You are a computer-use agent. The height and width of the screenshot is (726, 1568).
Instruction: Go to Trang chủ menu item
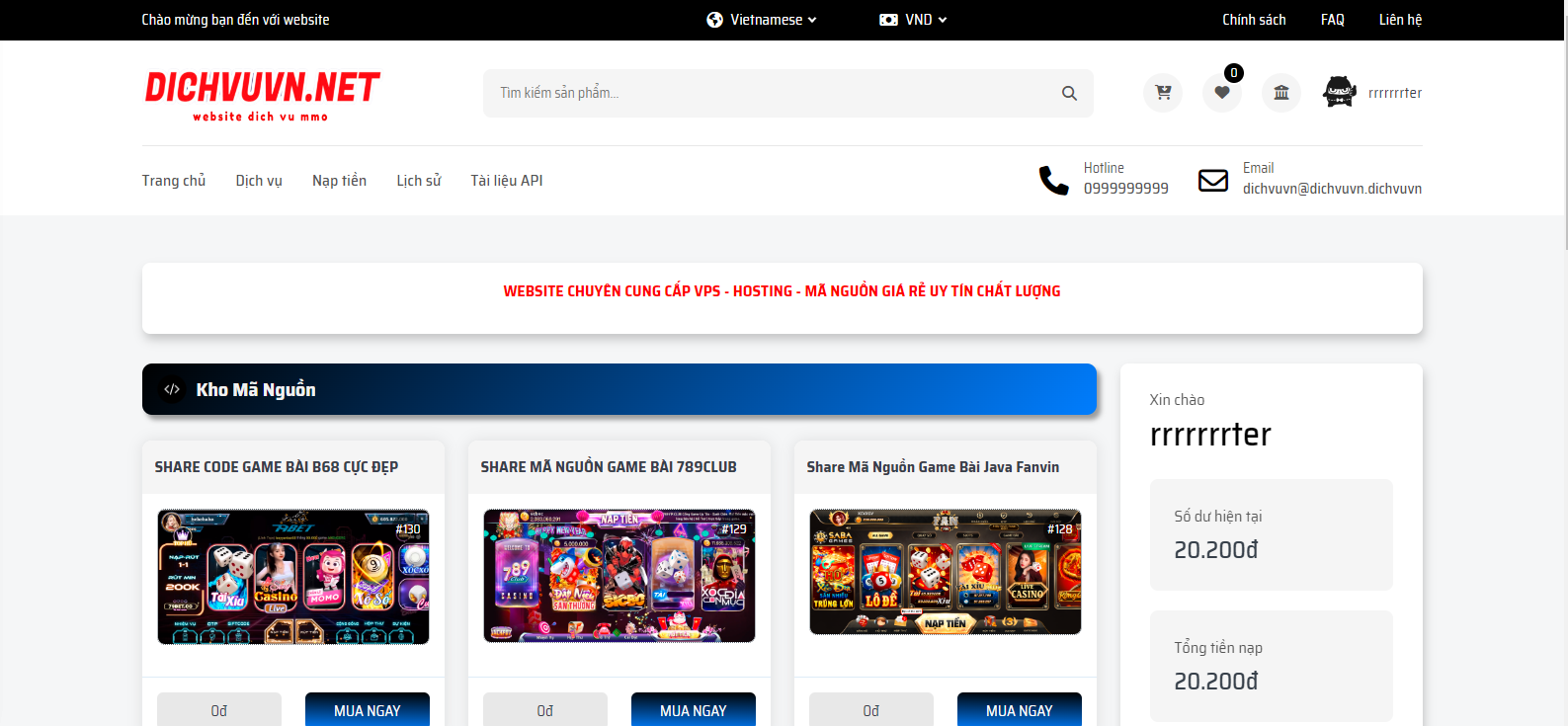174,181
